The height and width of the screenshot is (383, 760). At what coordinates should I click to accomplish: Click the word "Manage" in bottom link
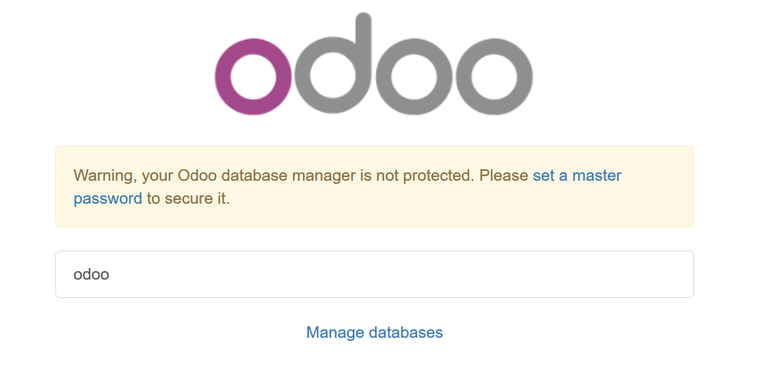pyautogui.click(x=335, y=332)
